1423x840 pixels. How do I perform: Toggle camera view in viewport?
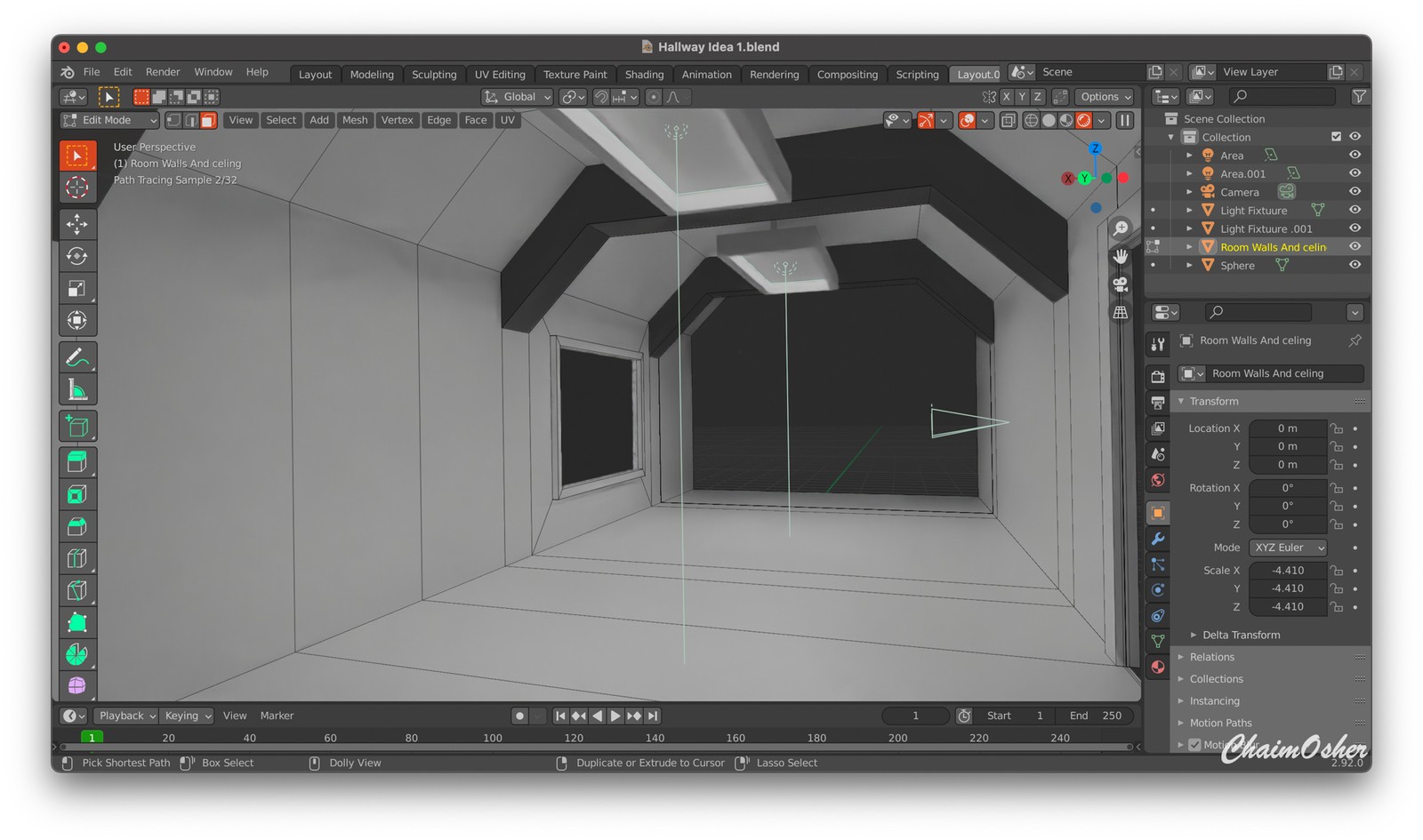(x=1121, y=284)
